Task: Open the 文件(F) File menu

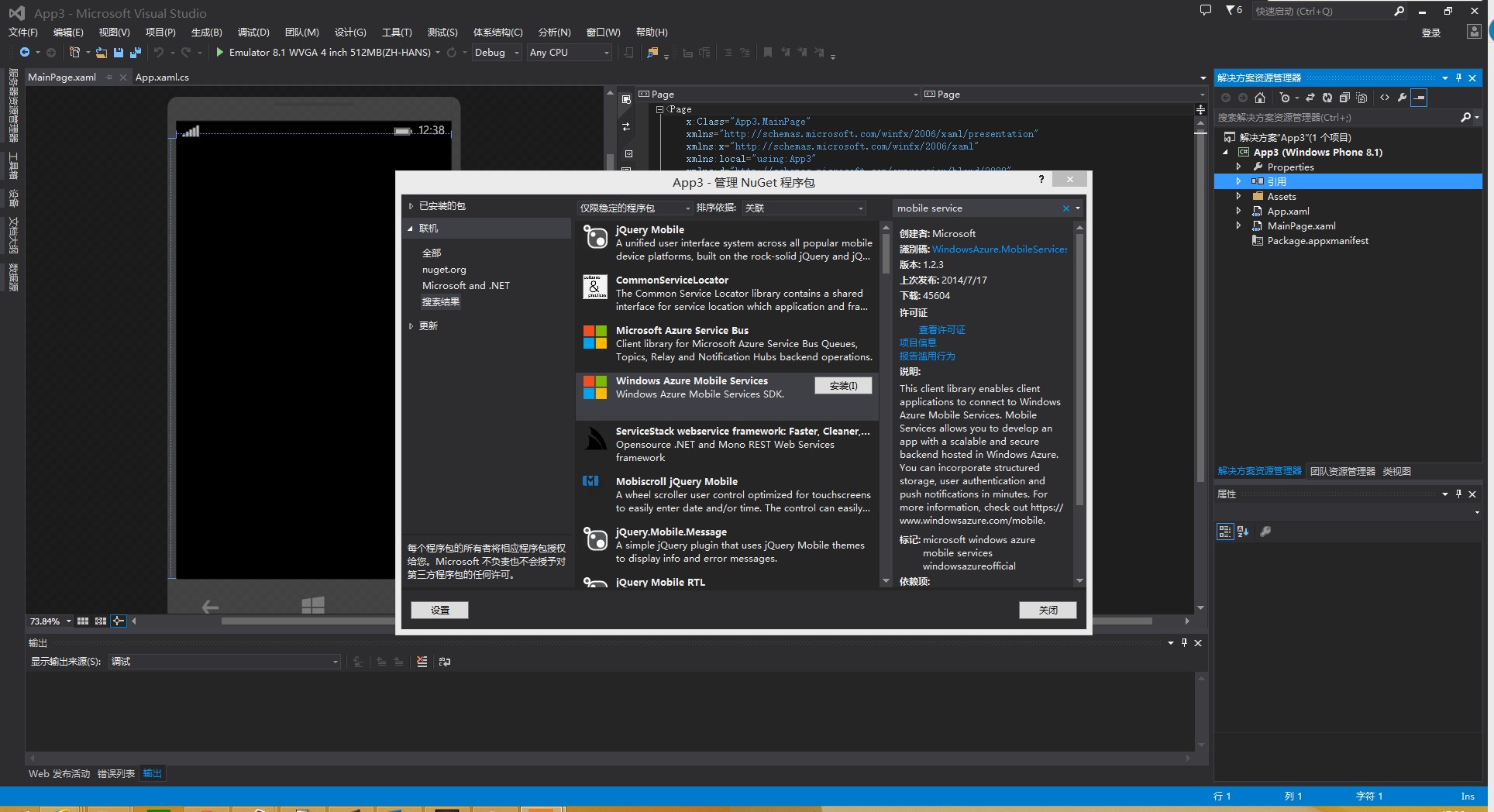Action: 22,32
